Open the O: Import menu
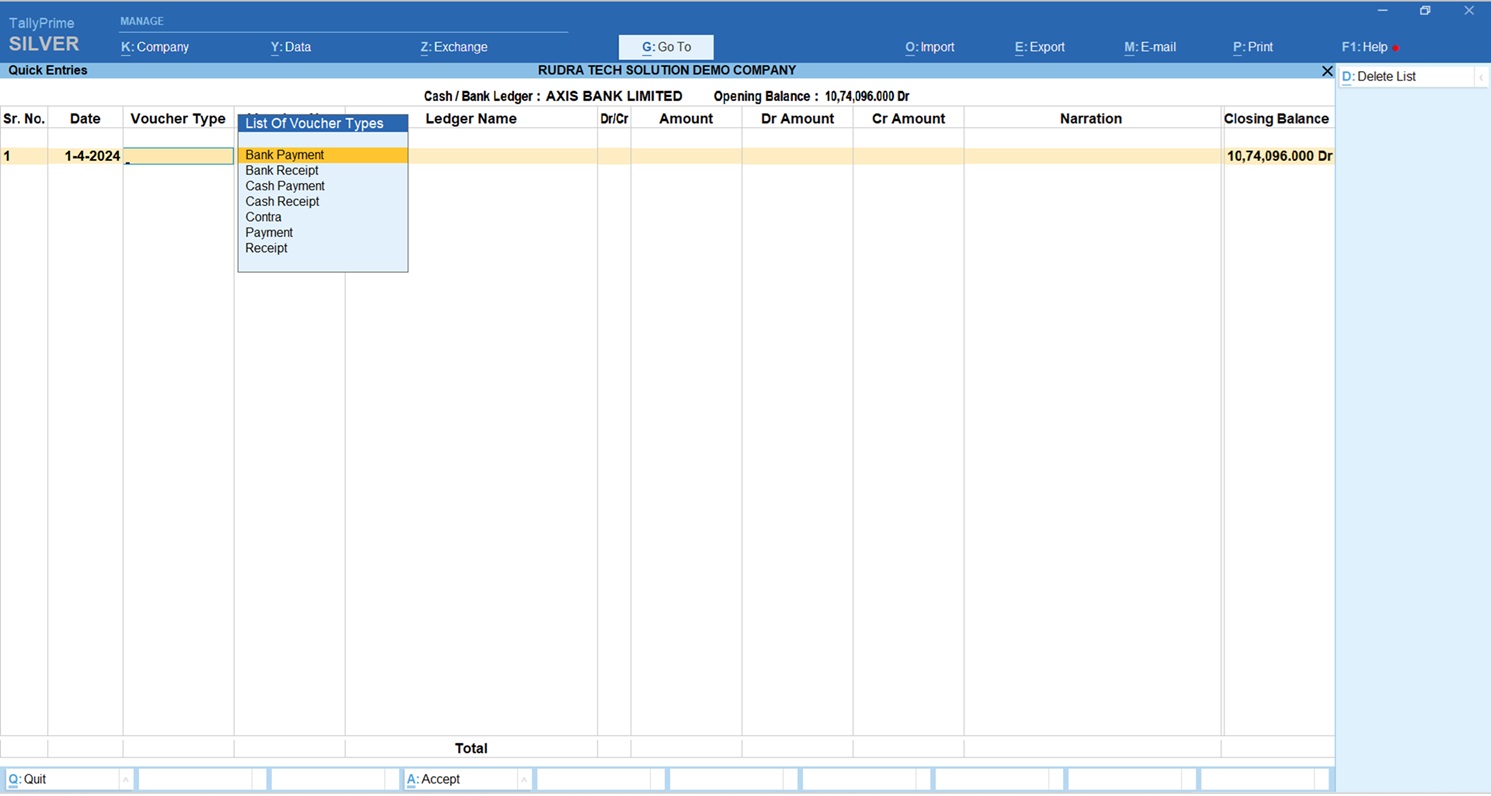 pyautogui.click(x=930, y=47)
